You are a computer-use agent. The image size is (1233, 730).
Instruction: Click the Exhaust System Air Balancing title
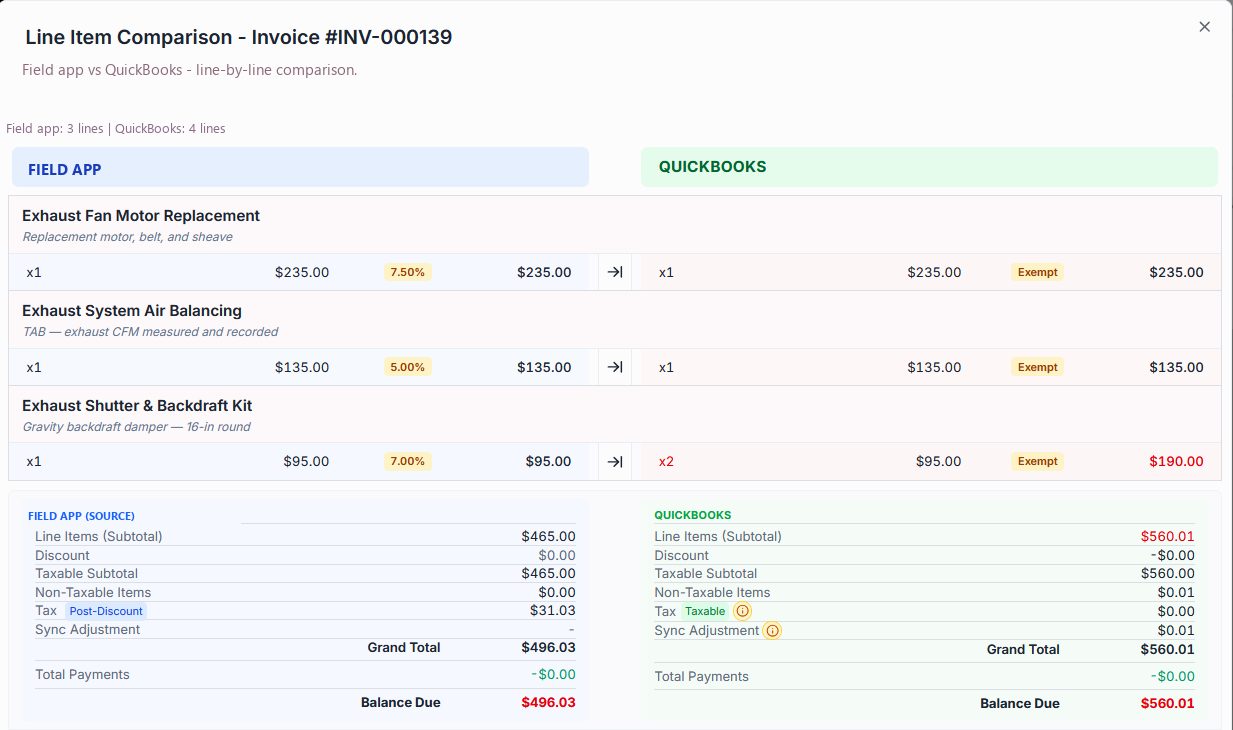(x=132, y=311)
